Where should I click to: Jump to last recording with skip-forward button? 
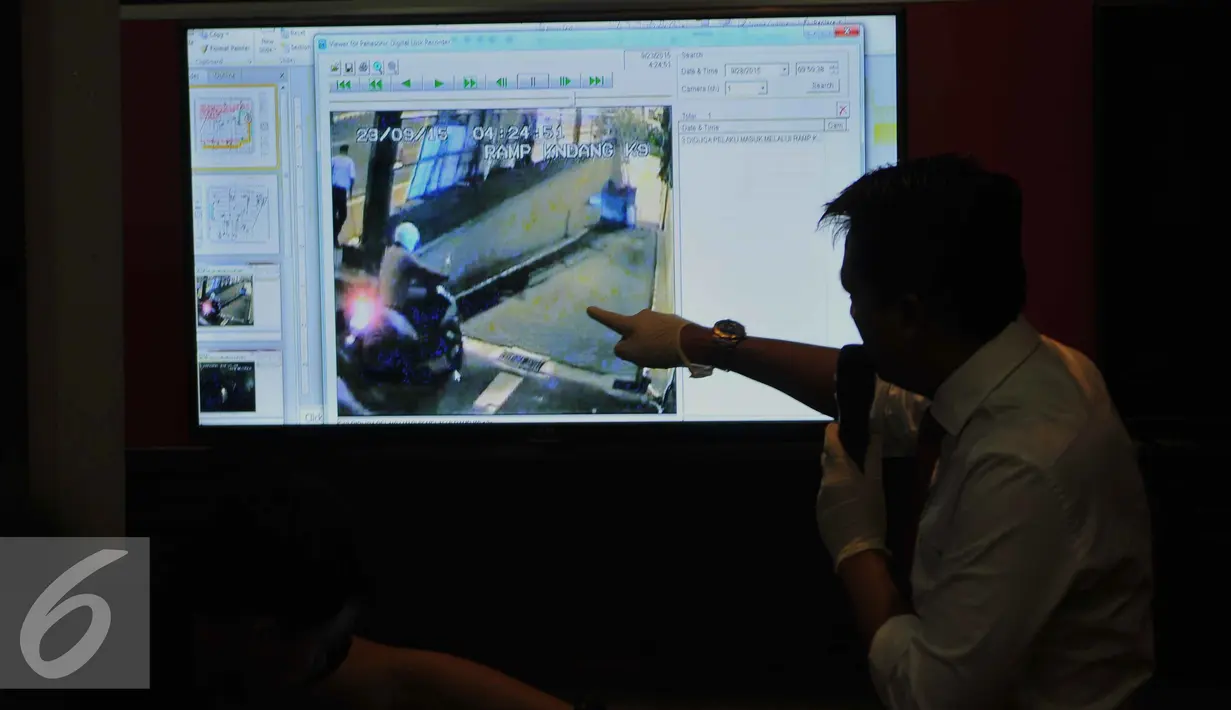pos(597,81)
